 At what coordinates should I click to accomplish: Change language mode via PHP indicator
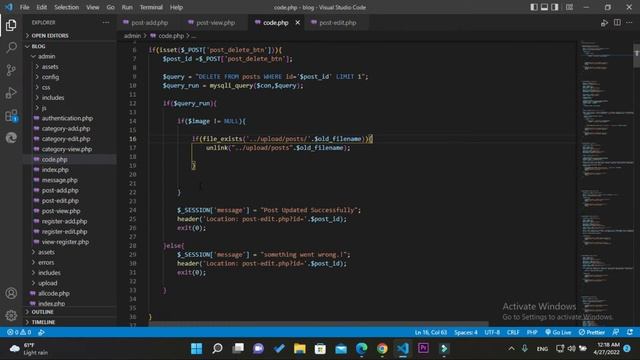pyautogui.click(x=532, y=332)
